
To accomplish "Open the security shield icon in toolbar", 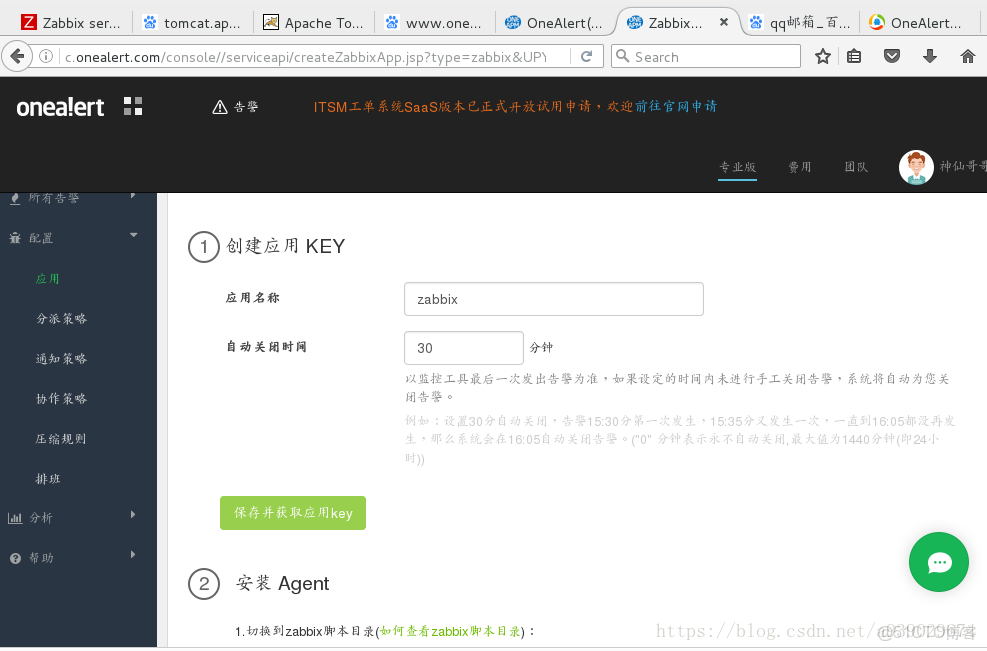I will tap(892, 56).
